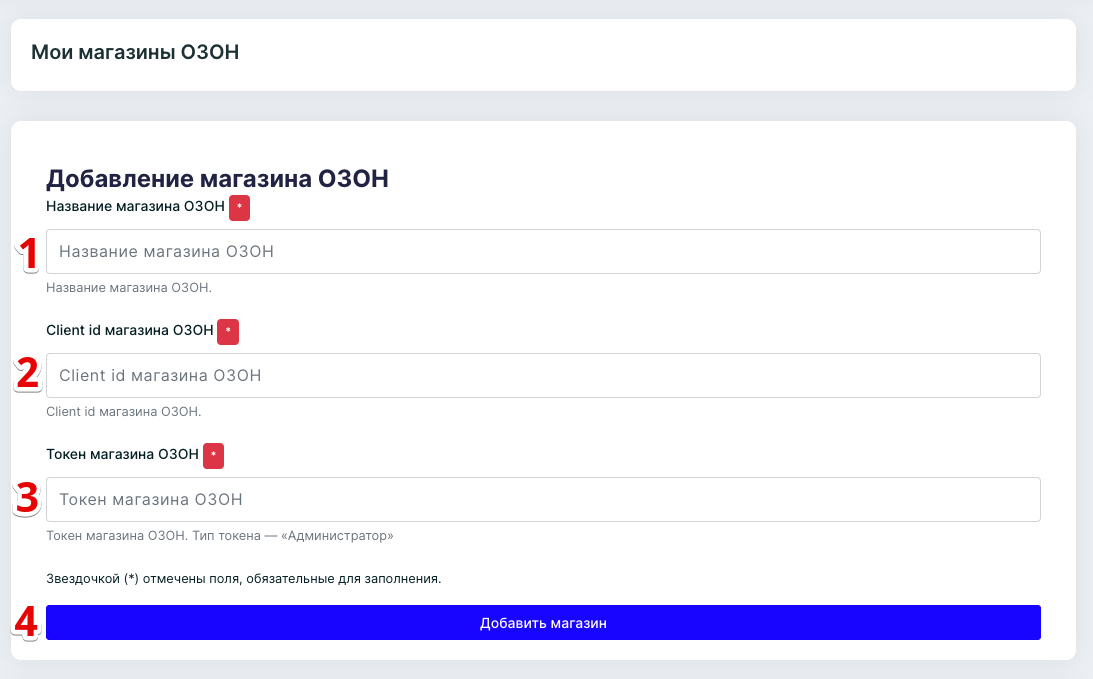The width and height of the screenshot is (1093, 679).
Task: Focus the Токен магазина ОЗОН input field
Action: pos(543,499)
